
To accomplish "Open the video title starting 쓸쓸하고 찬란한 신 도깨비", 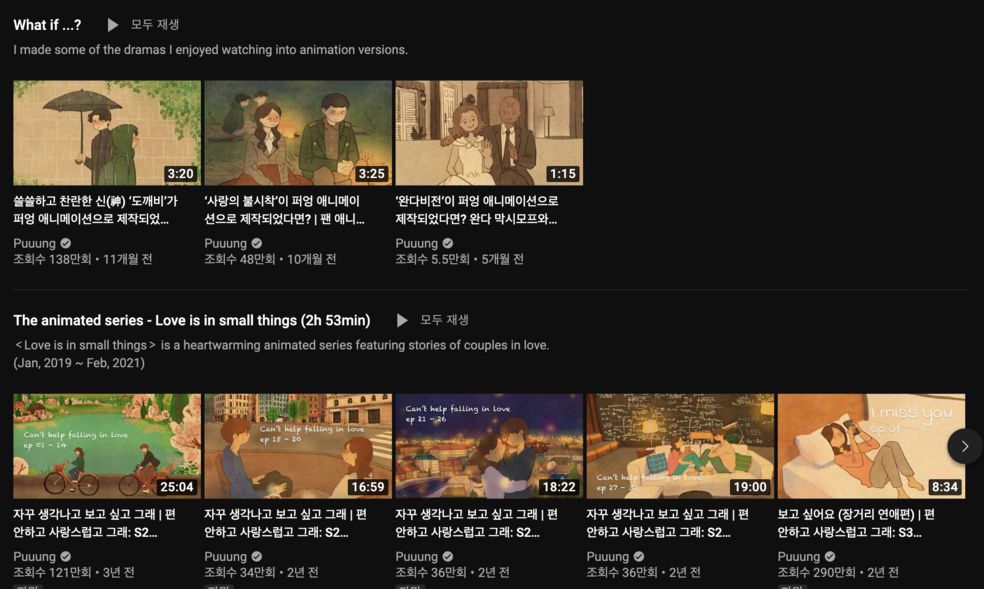I will click(95, 210).
